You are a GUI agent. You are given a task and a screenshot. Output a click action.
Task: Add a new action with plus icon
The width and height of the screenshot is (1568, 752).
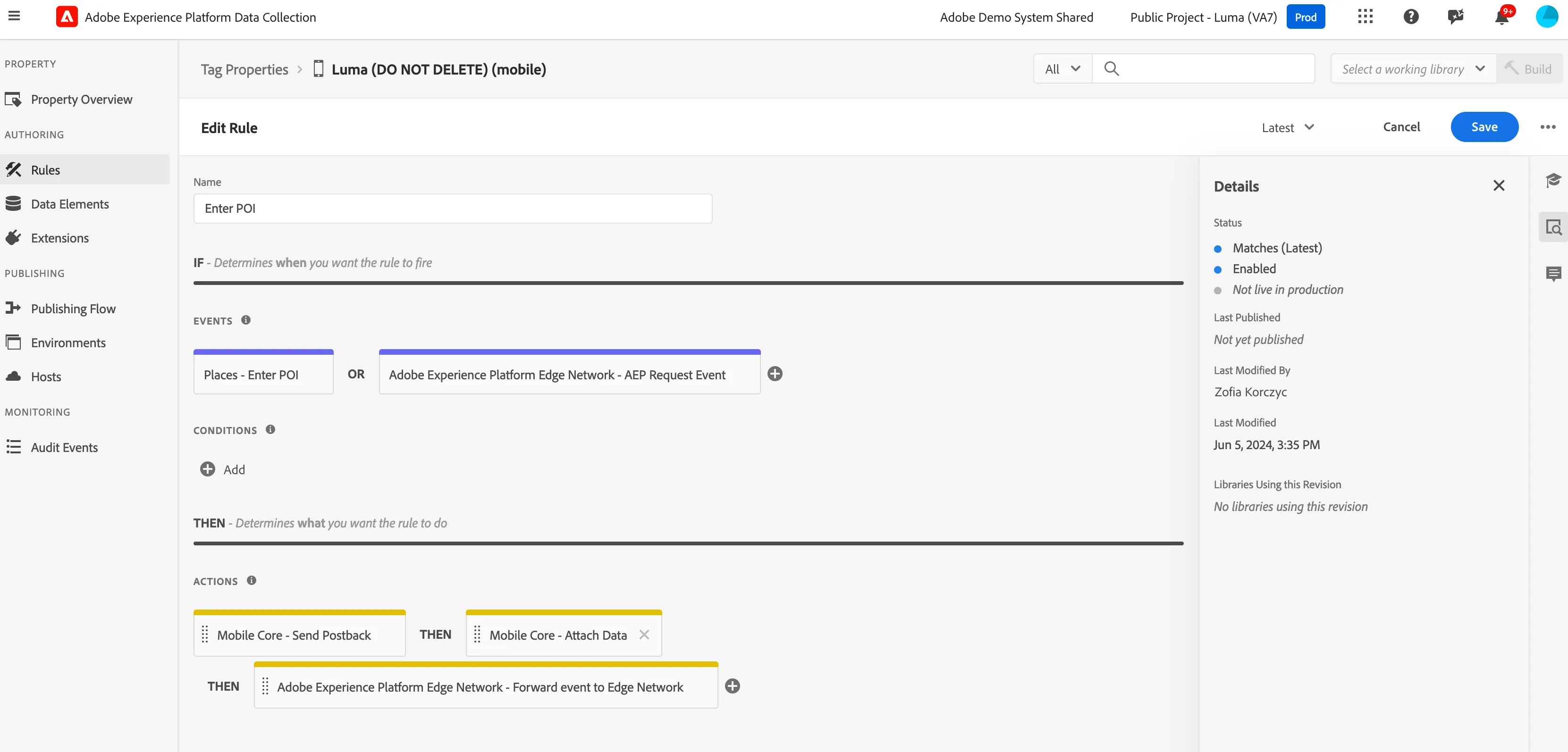[732, 686]
